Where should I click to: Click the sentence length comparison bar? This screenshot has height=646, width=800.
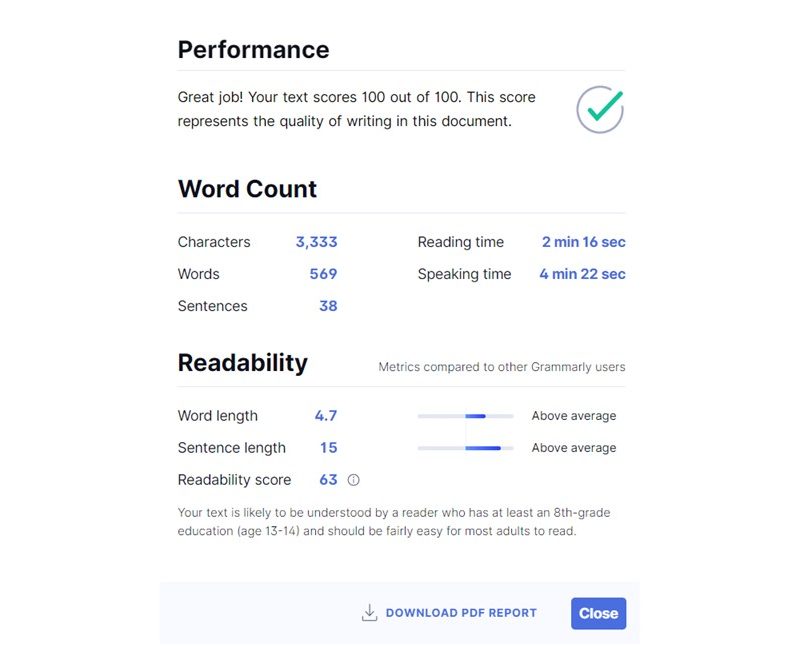(465, 448)
